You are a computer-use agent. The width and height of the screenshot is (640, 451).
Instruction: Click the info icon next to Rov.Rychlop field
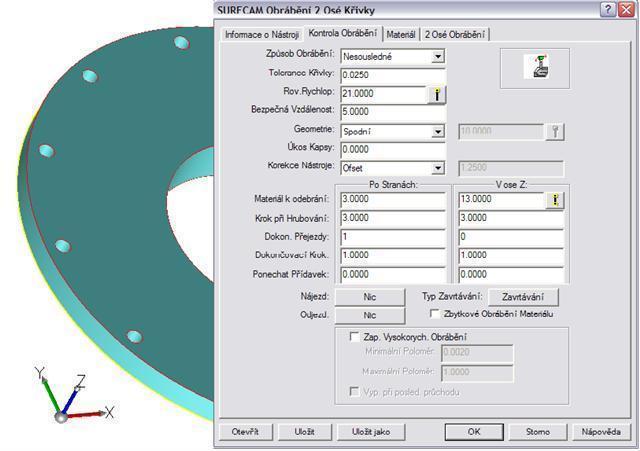point(437,95)
